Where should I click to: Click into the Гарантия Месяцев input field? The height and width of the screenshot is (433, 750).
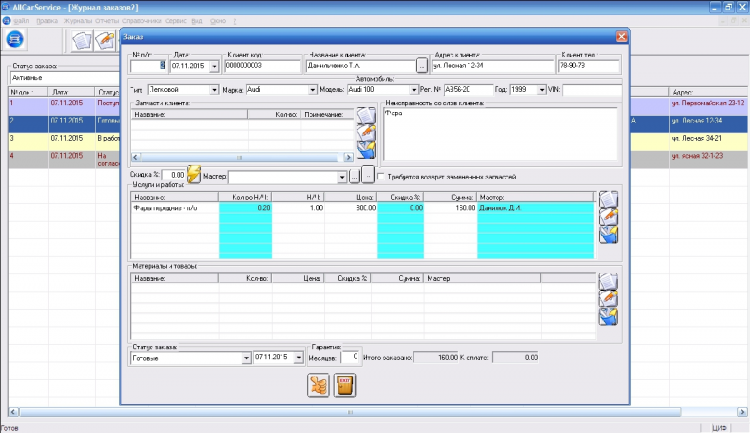coord(349,357)
